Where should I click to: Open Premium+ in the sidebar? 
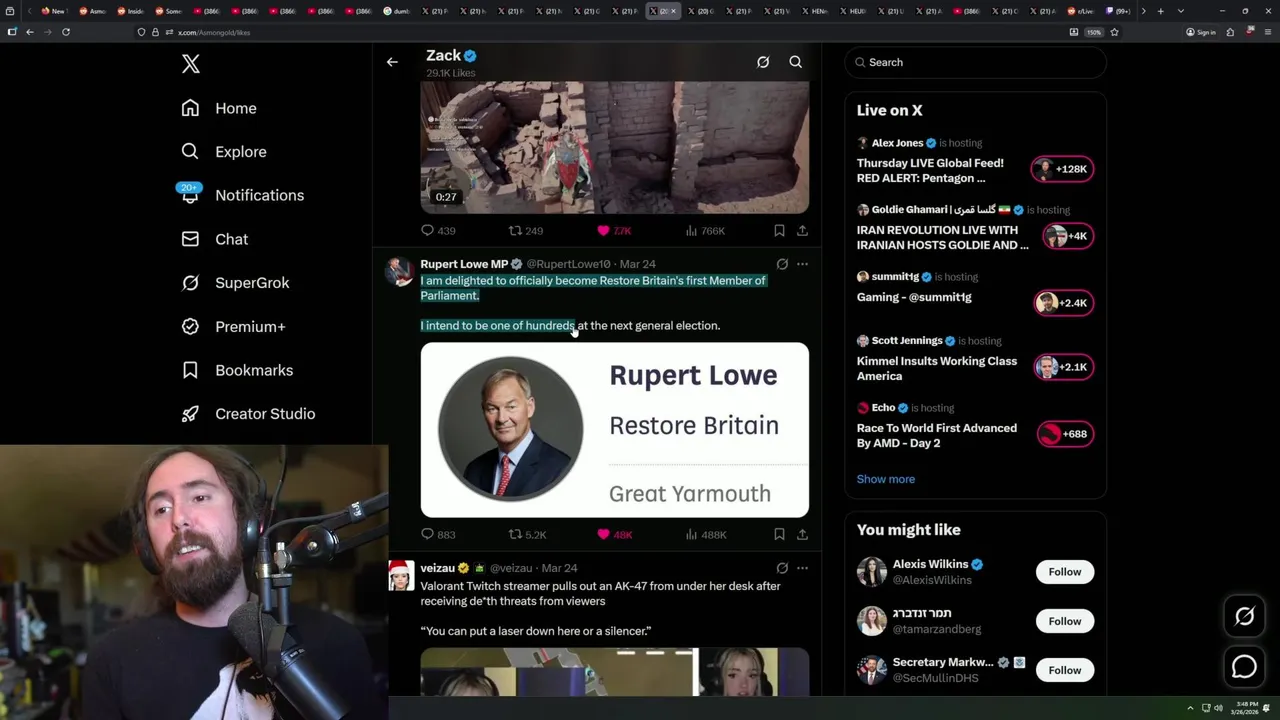click(x=233, y=327)
